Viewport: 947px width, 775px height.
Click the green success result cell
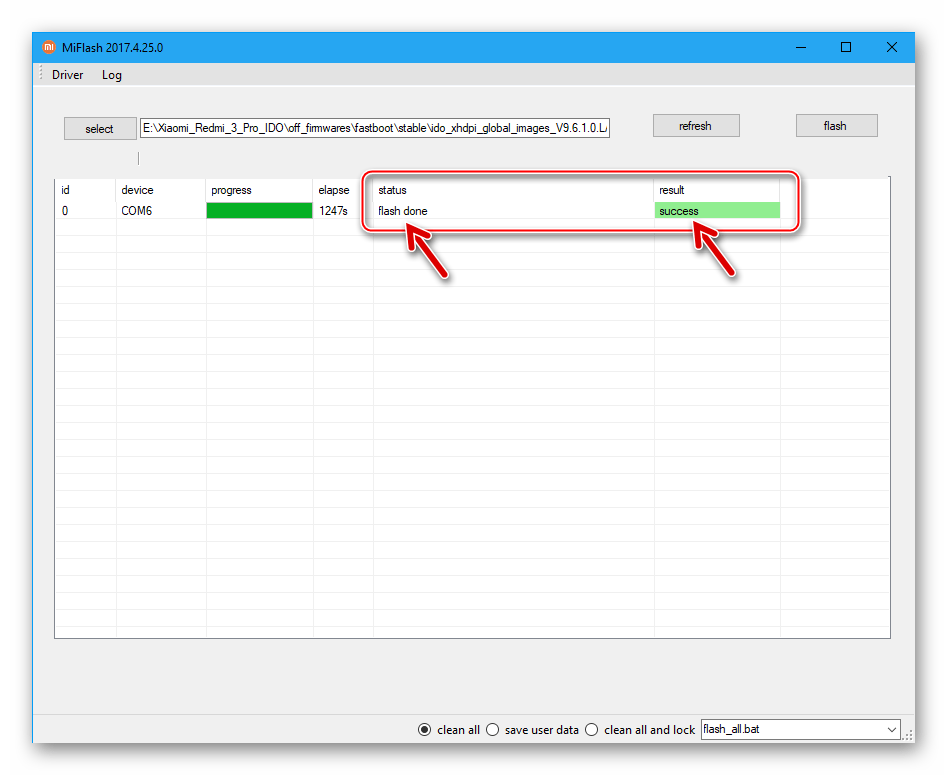click(x=717, y=211)
